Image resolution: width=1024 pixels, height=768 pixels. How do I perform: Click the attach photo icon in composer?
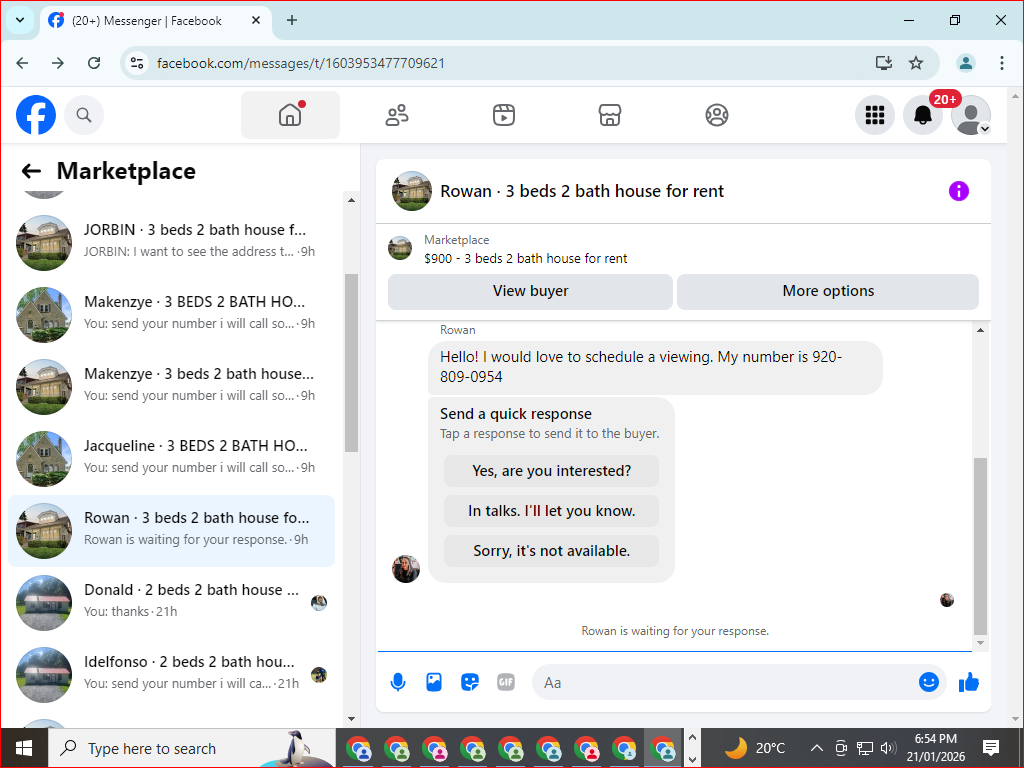434,682
